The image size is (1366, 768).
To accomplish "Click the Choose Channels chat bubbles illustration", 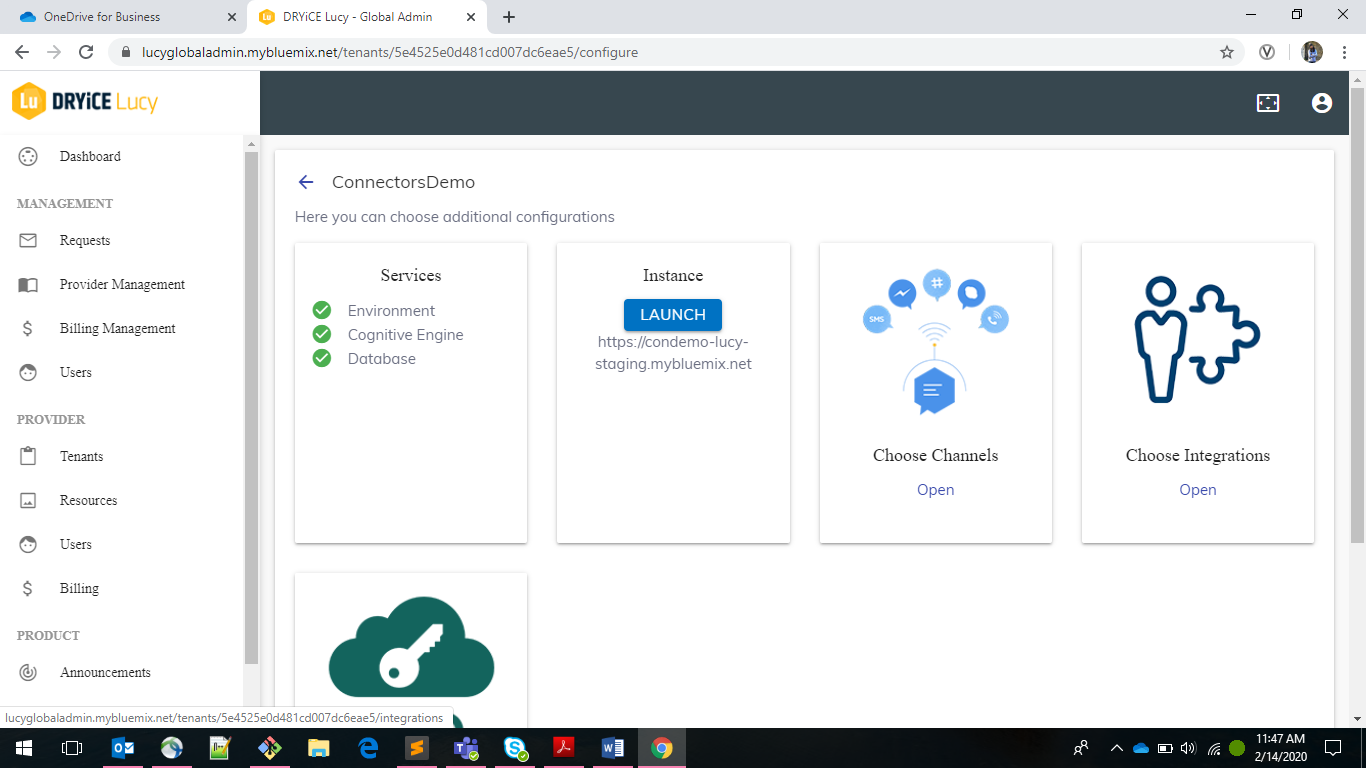I will (936, 342).
